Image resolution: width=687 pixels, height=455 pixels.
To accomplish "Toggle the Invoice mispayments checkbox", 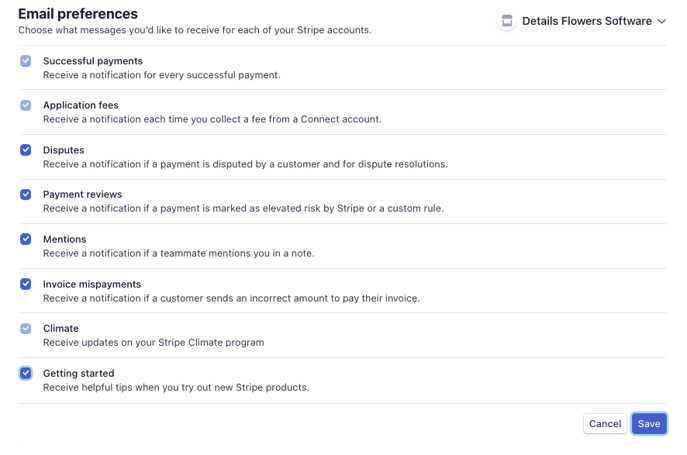I will (25, 284).
